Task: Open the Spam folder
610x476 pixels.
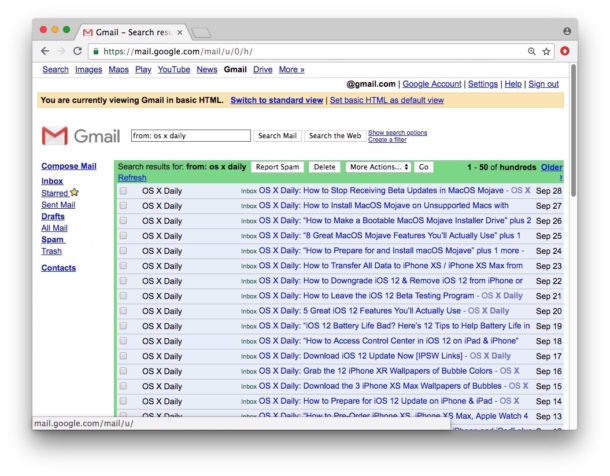Action: pyautogui.click(x=53, y=240)
